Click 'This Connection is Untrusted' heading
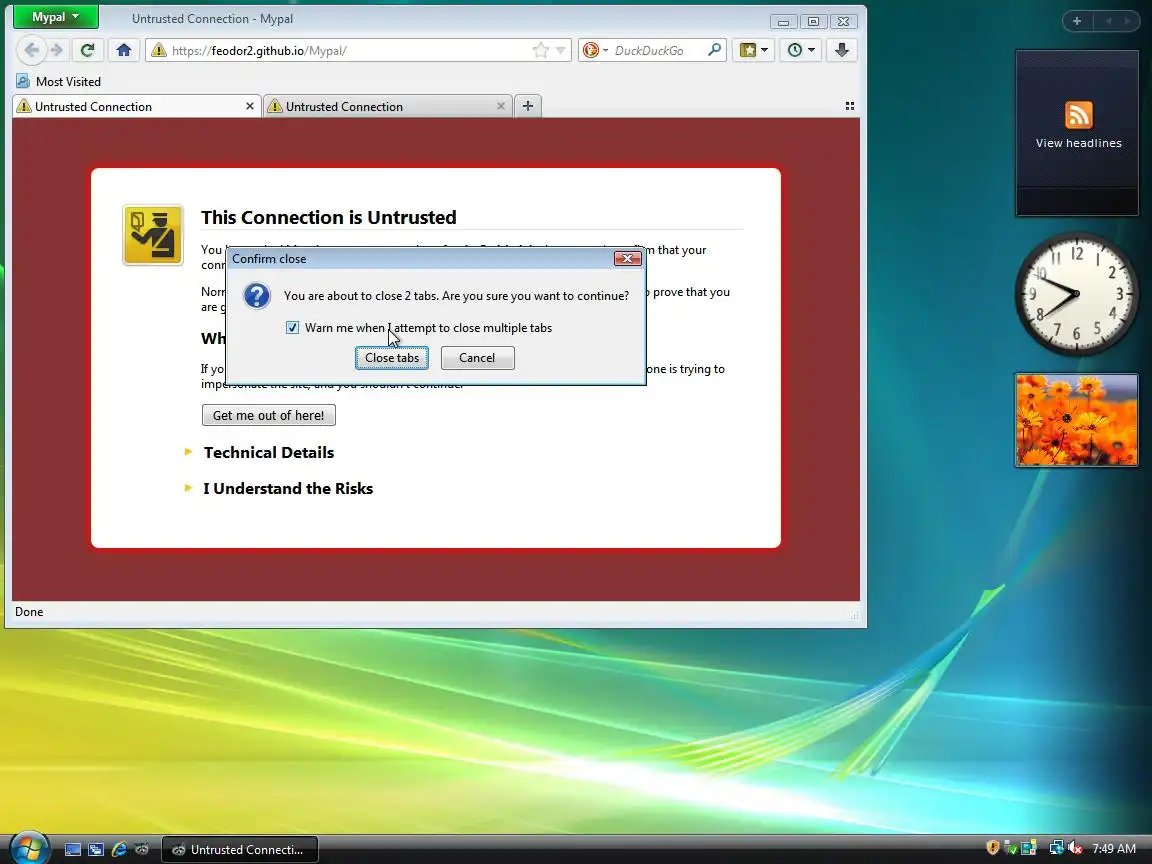1152x864 pixels. click(x=328, y=217)
